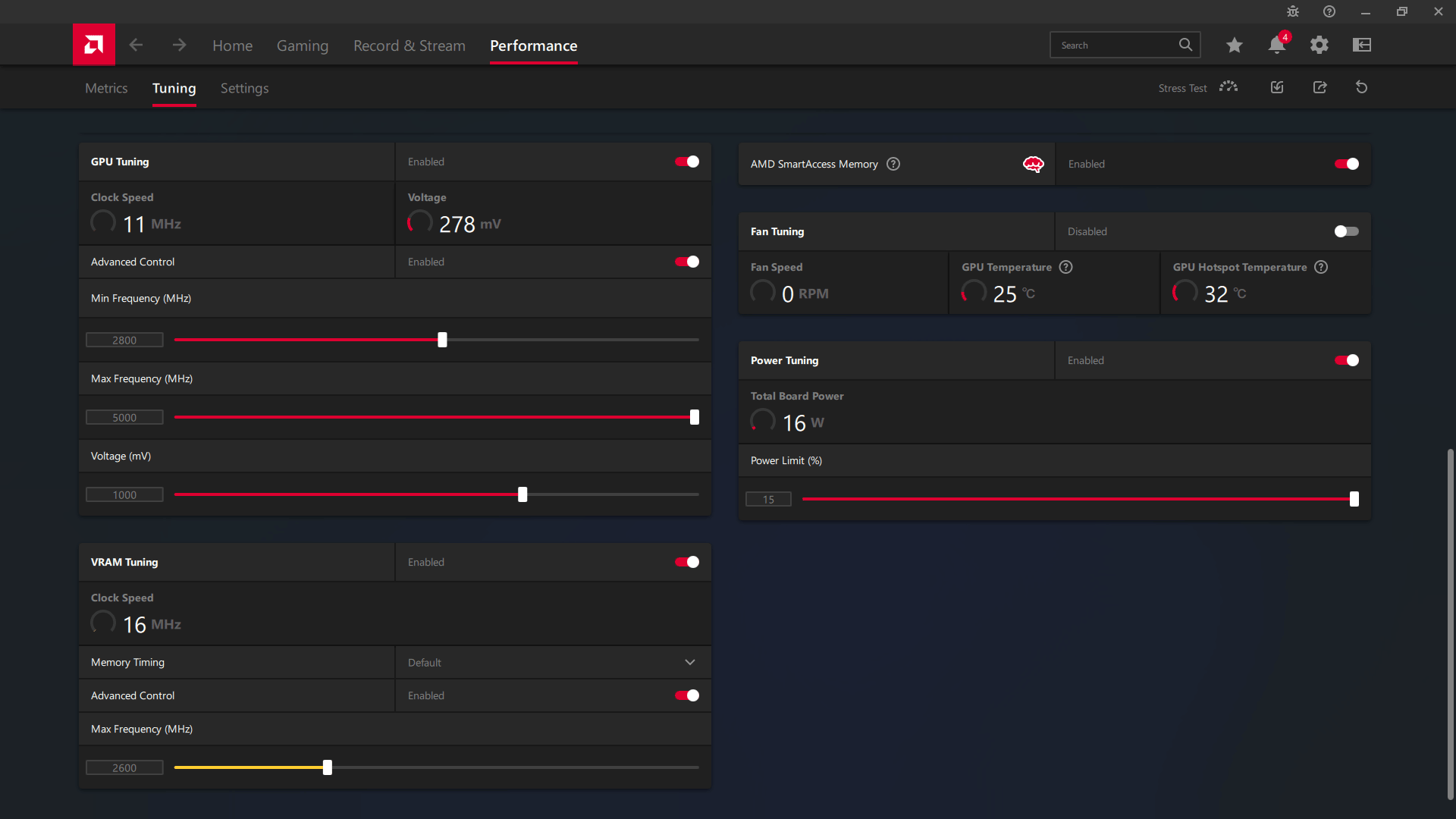This screenshot has width=1456, height=819.
Task: Click the export profile icon
Action: [1319, 87]
